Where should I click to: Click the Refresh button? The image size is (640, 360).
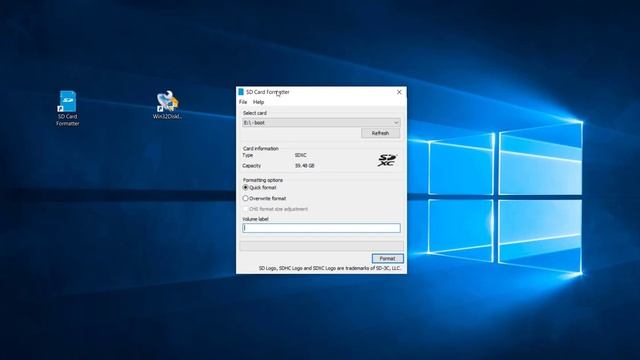click(380, 133)
